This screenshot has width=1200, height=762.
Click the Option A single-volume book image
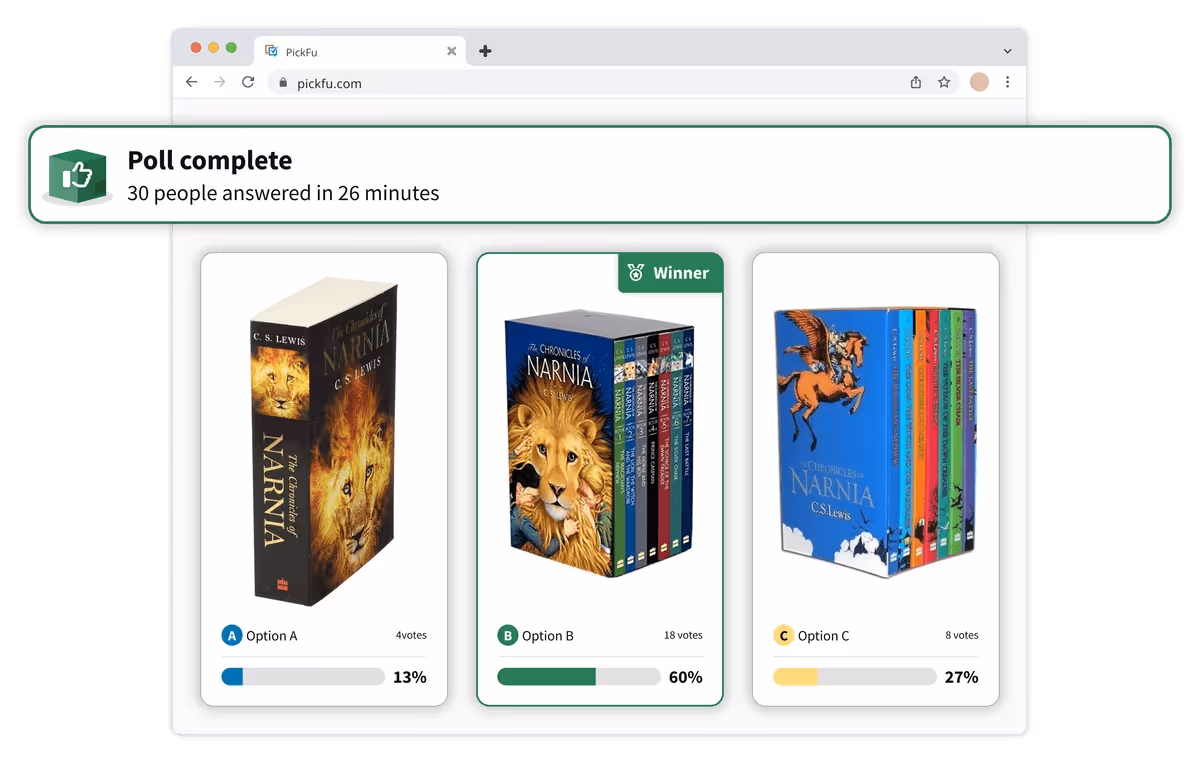point(324,441)
